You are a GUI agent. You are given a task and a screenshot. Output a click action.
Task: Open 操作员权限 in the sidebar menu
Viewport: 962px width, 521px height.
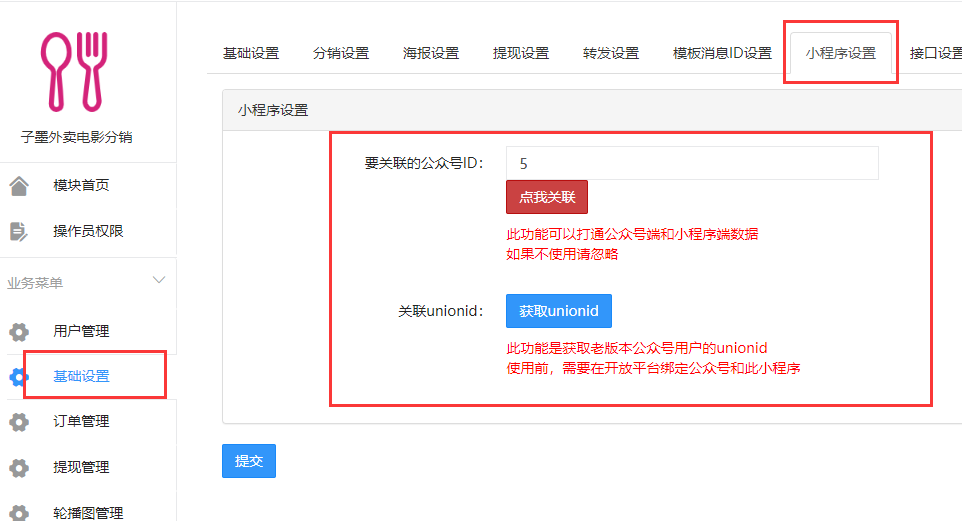point(88,231)
